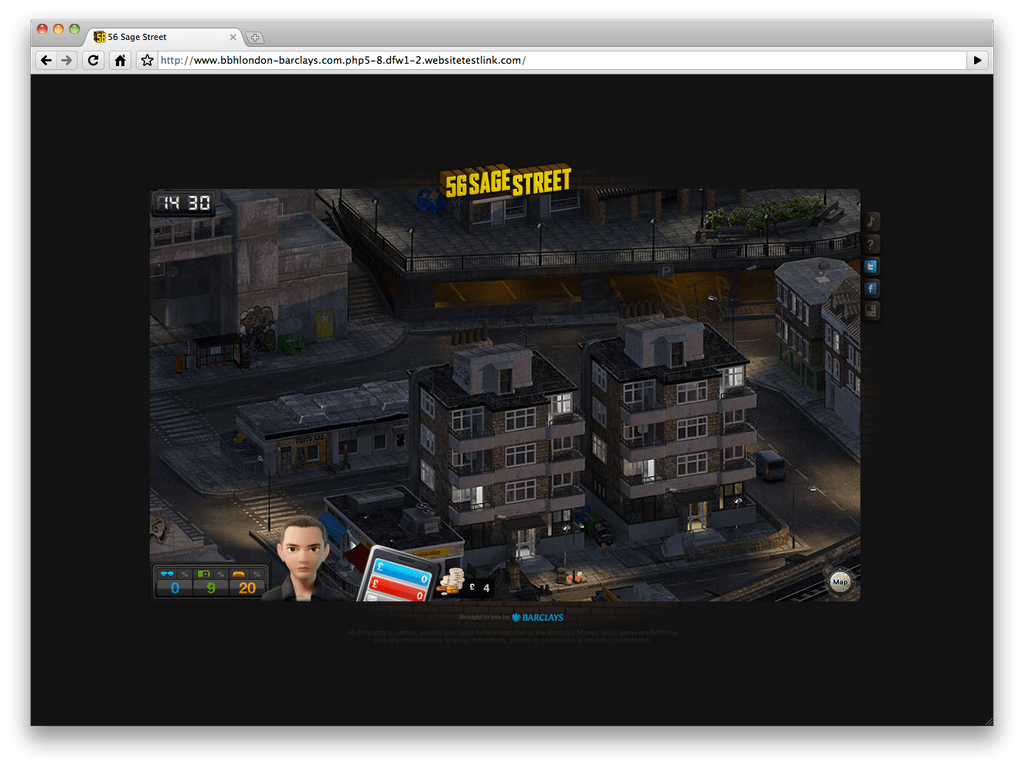Click the mobile phone showing bank balances
Viewport: 1024px width, 768px height.
[x=398, y=575]
